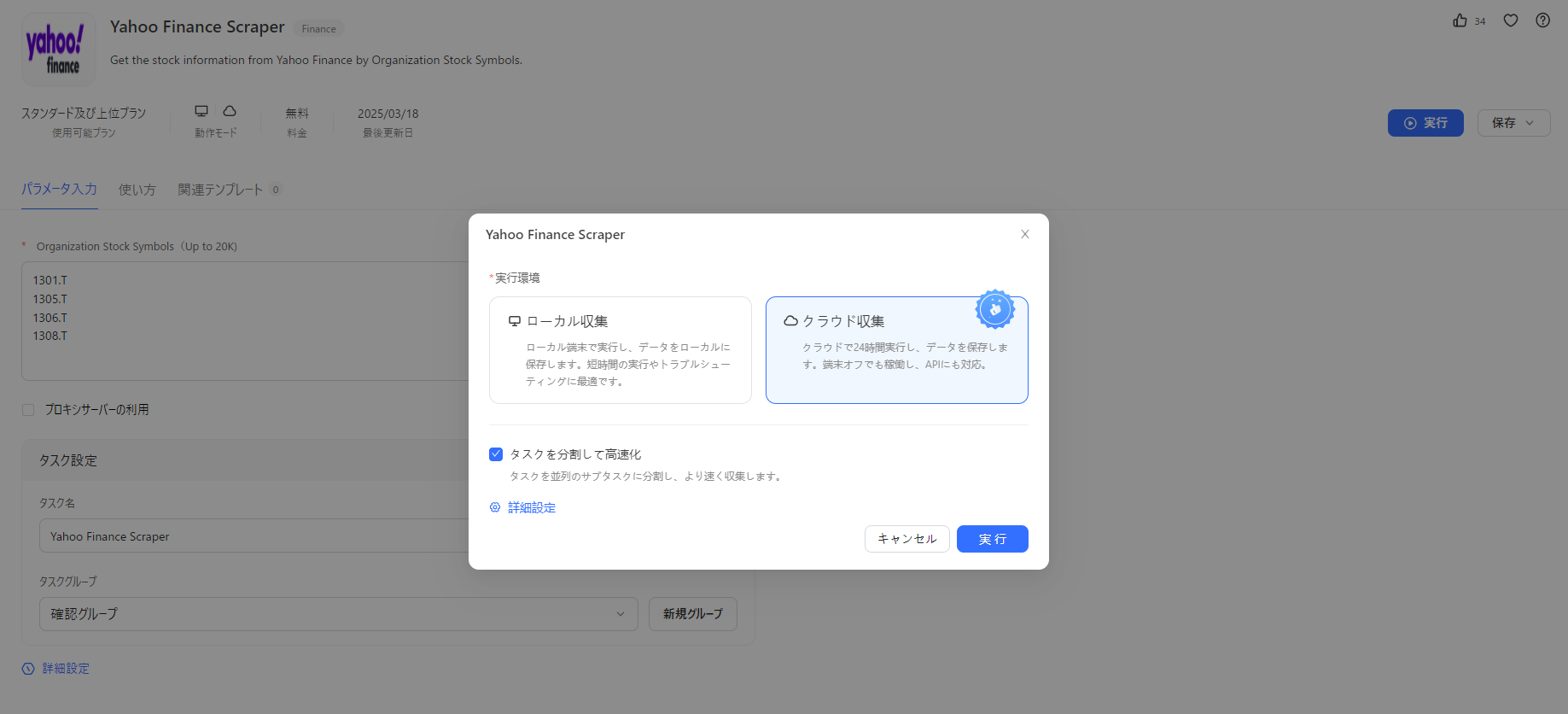Screen dimensions: 1568x714
Task: Click the symbol 1308.T in the list
Action: 50,336
